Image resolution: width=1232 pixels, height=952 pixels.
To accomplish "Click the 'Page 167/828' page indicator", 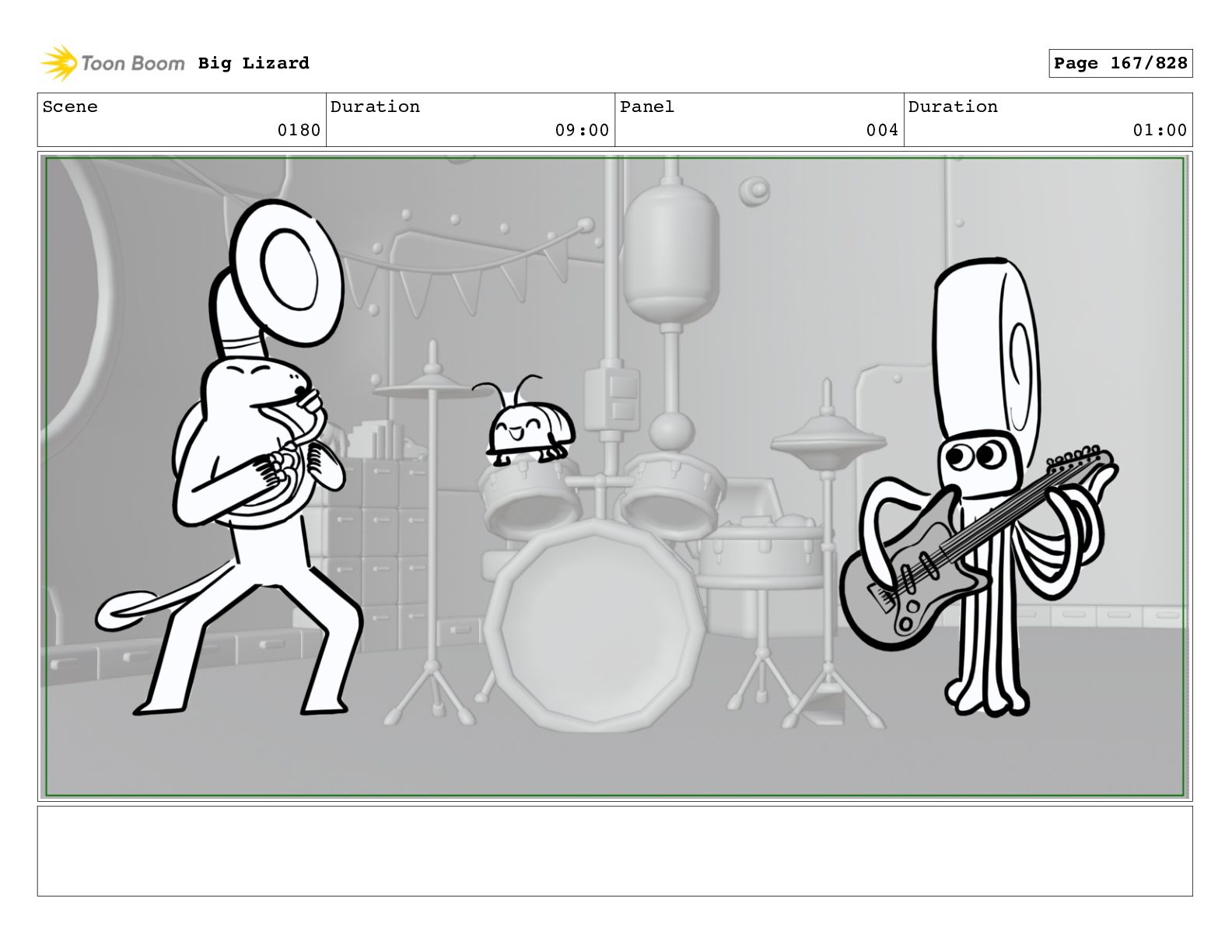I will (1121, 64).
